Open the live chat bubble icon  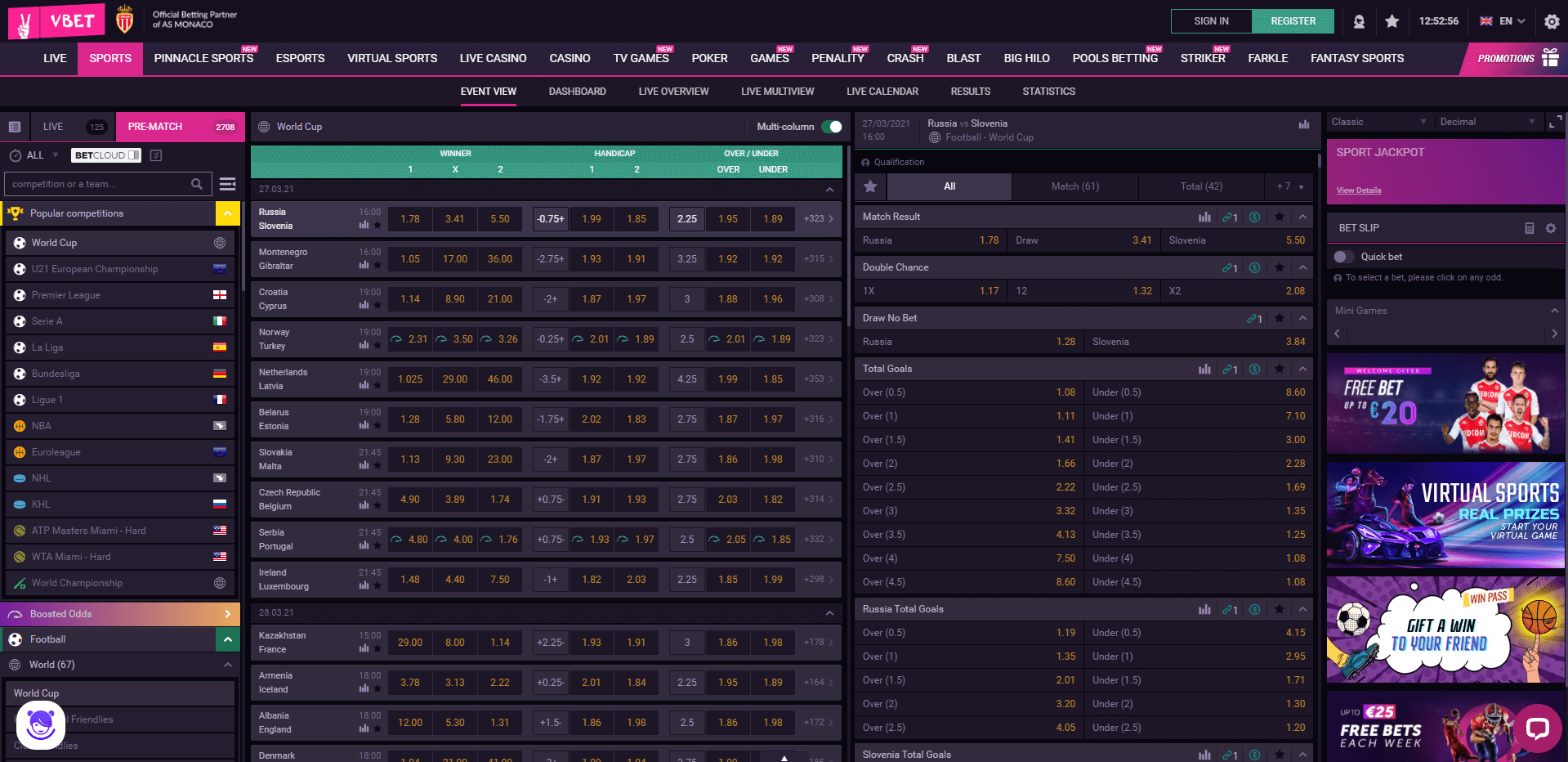click(x=1537, y=728)
